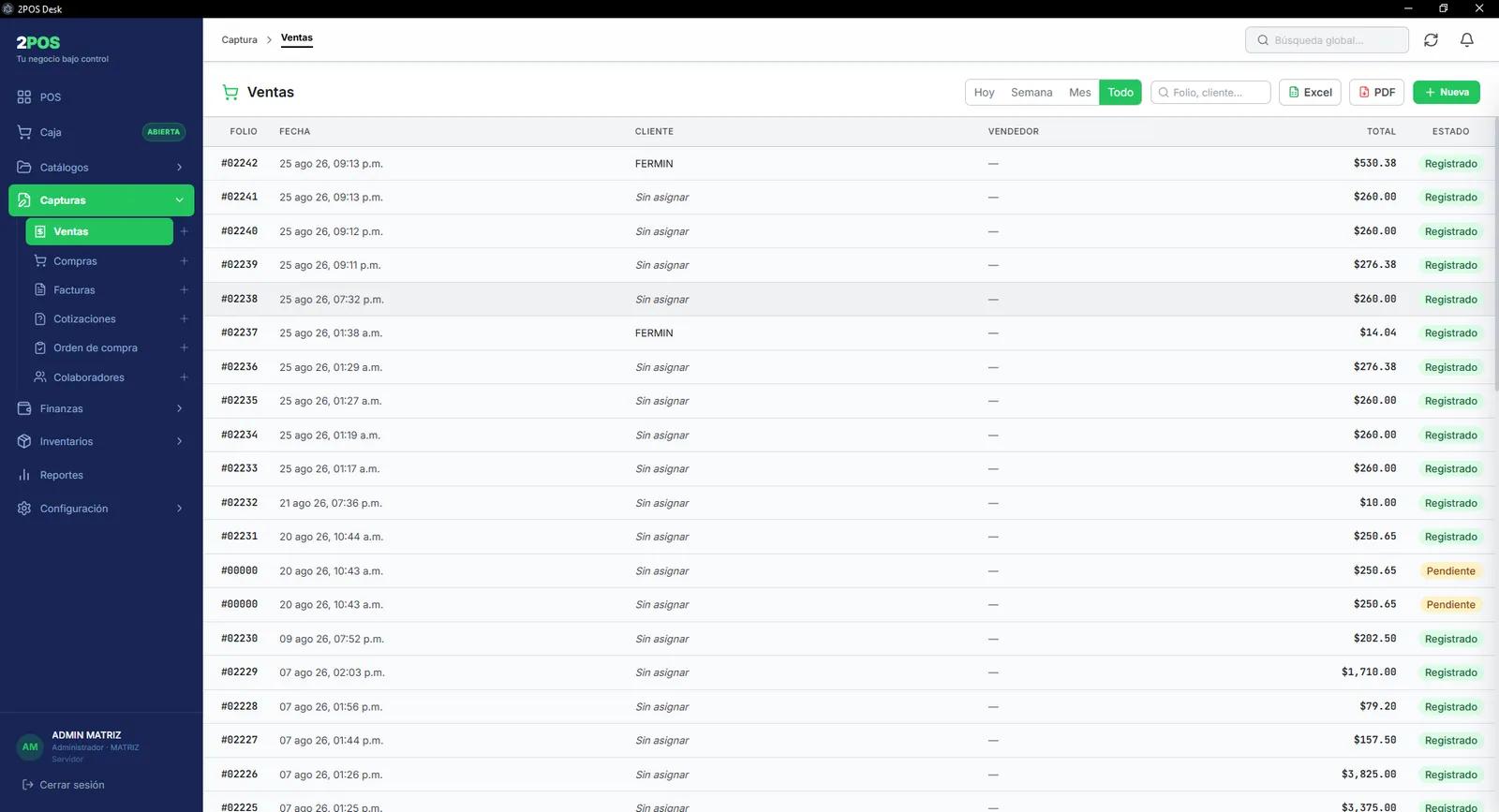
Task: Focus the Folio, cliente search field
Action: click(1210, 93)
